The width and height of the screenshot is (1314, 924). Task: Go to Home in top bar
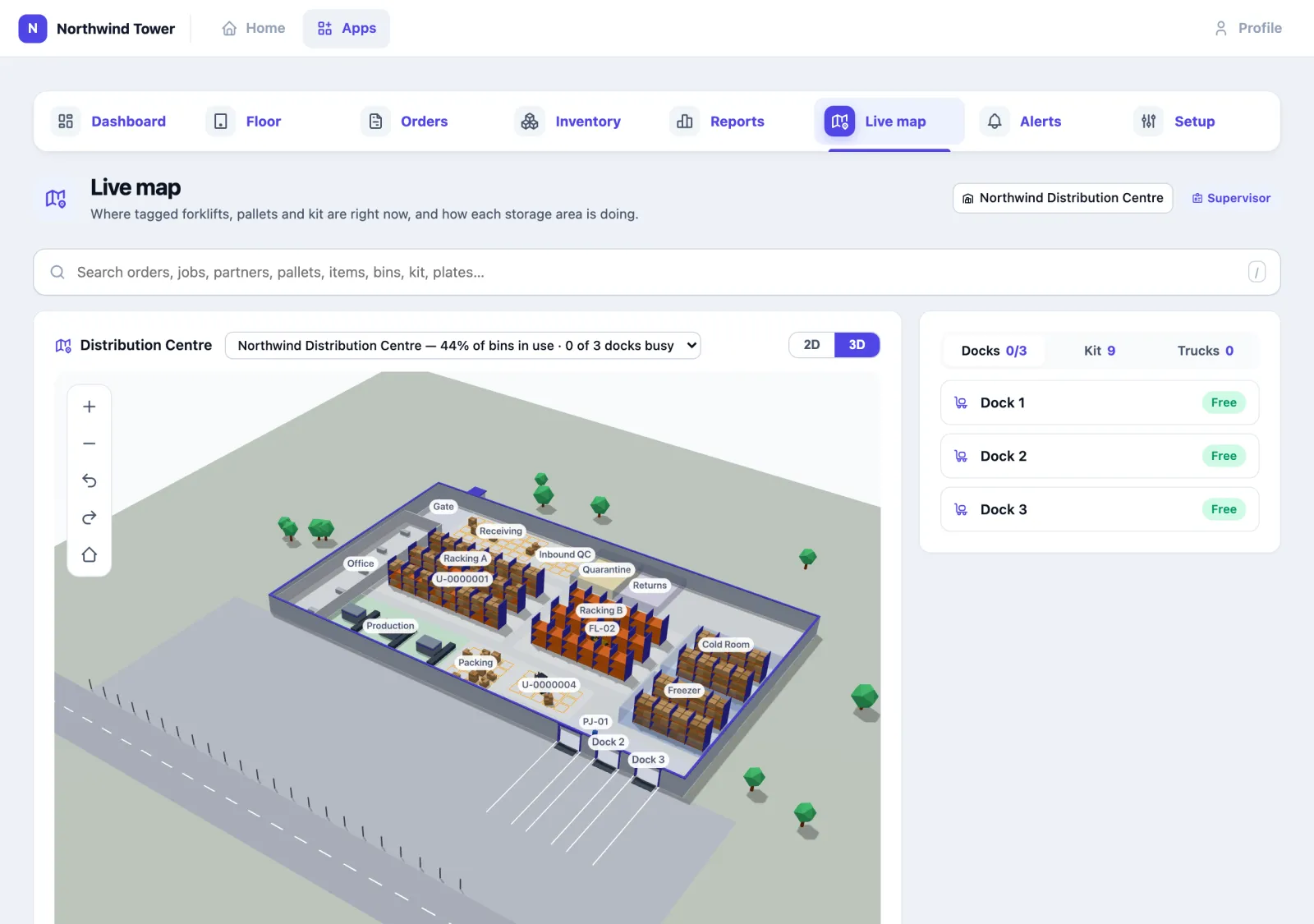pos(254,28)
